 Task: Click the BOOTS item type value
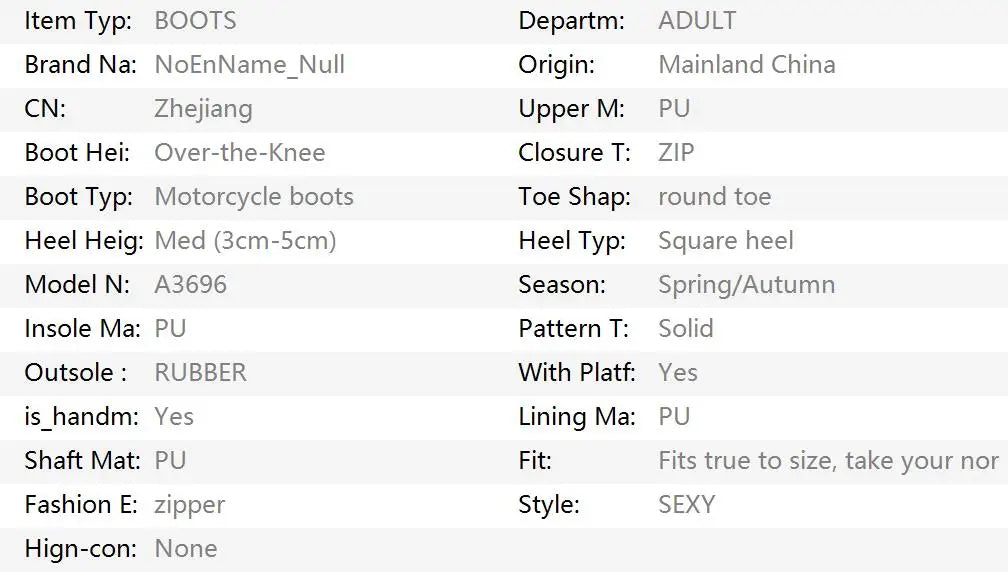coord(195,21)
